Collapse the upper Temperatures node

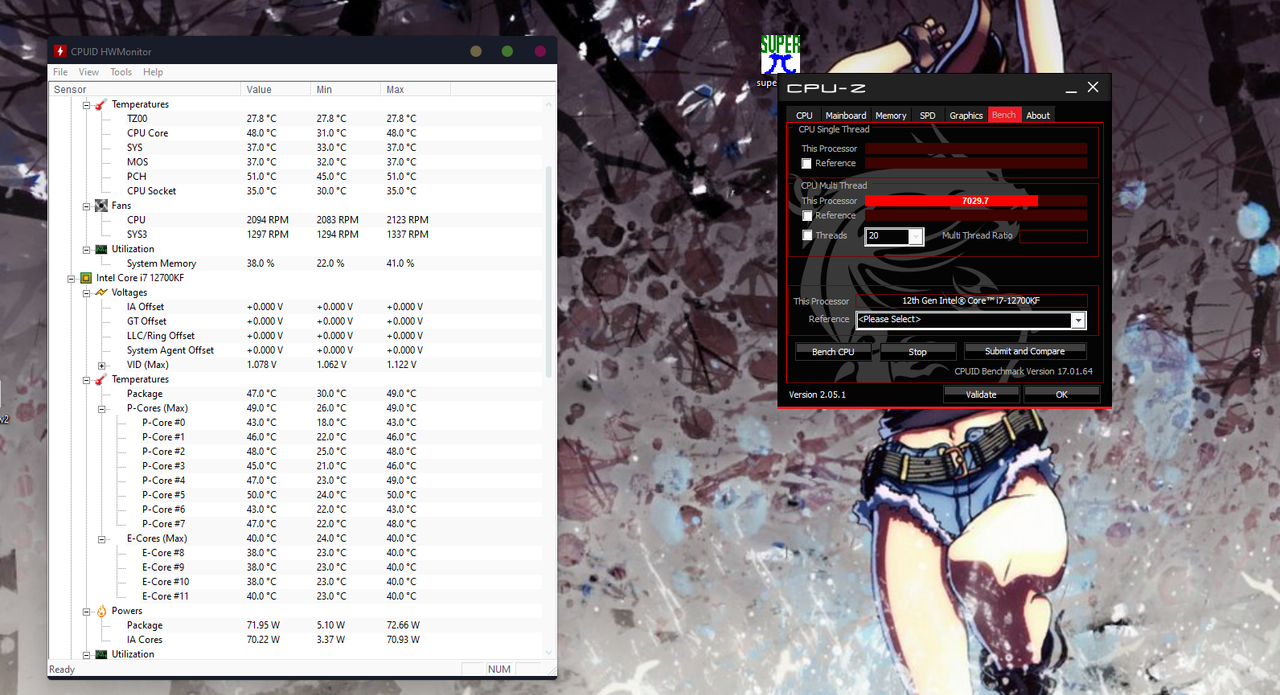(x=86, y=104)
